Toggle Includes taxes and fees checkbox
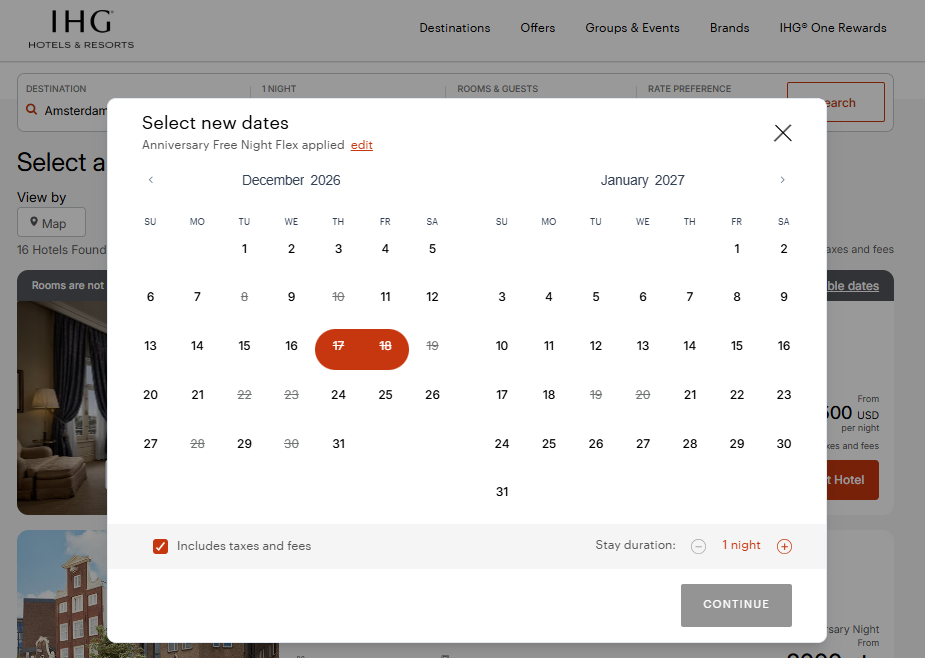 160,546
